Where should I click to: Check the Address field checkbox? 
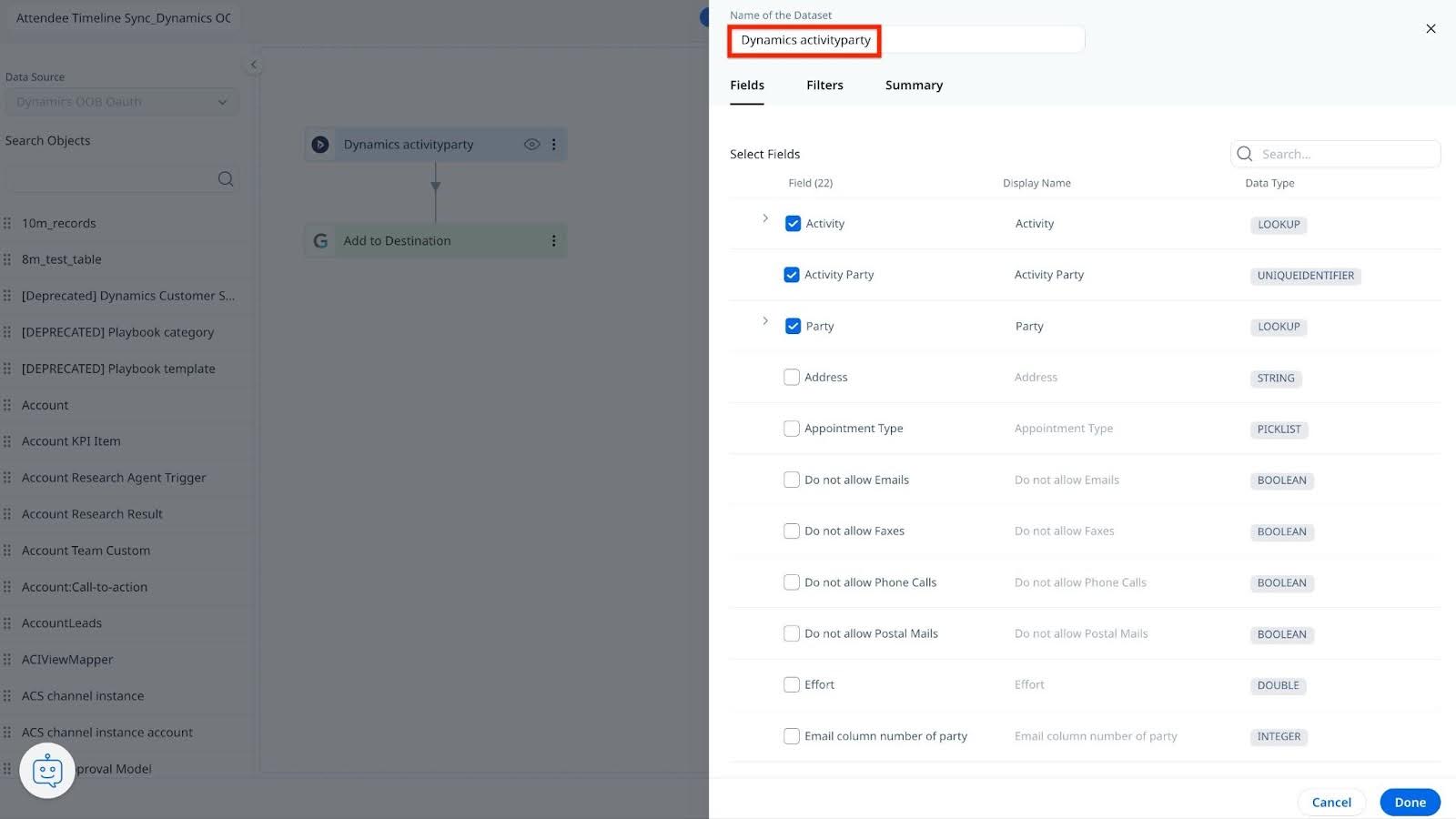pyautogui.click(x=792, y=377)
